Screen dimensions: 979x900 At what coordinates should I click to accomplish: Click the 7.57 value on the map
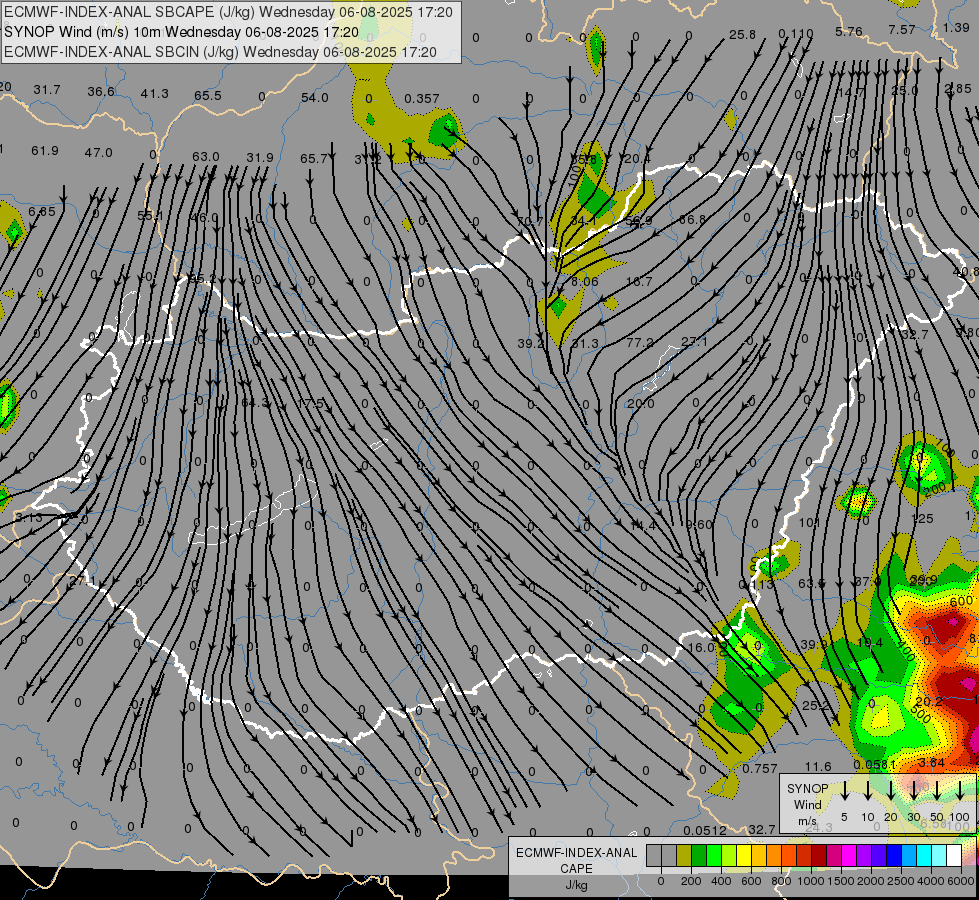coord(902,29)
